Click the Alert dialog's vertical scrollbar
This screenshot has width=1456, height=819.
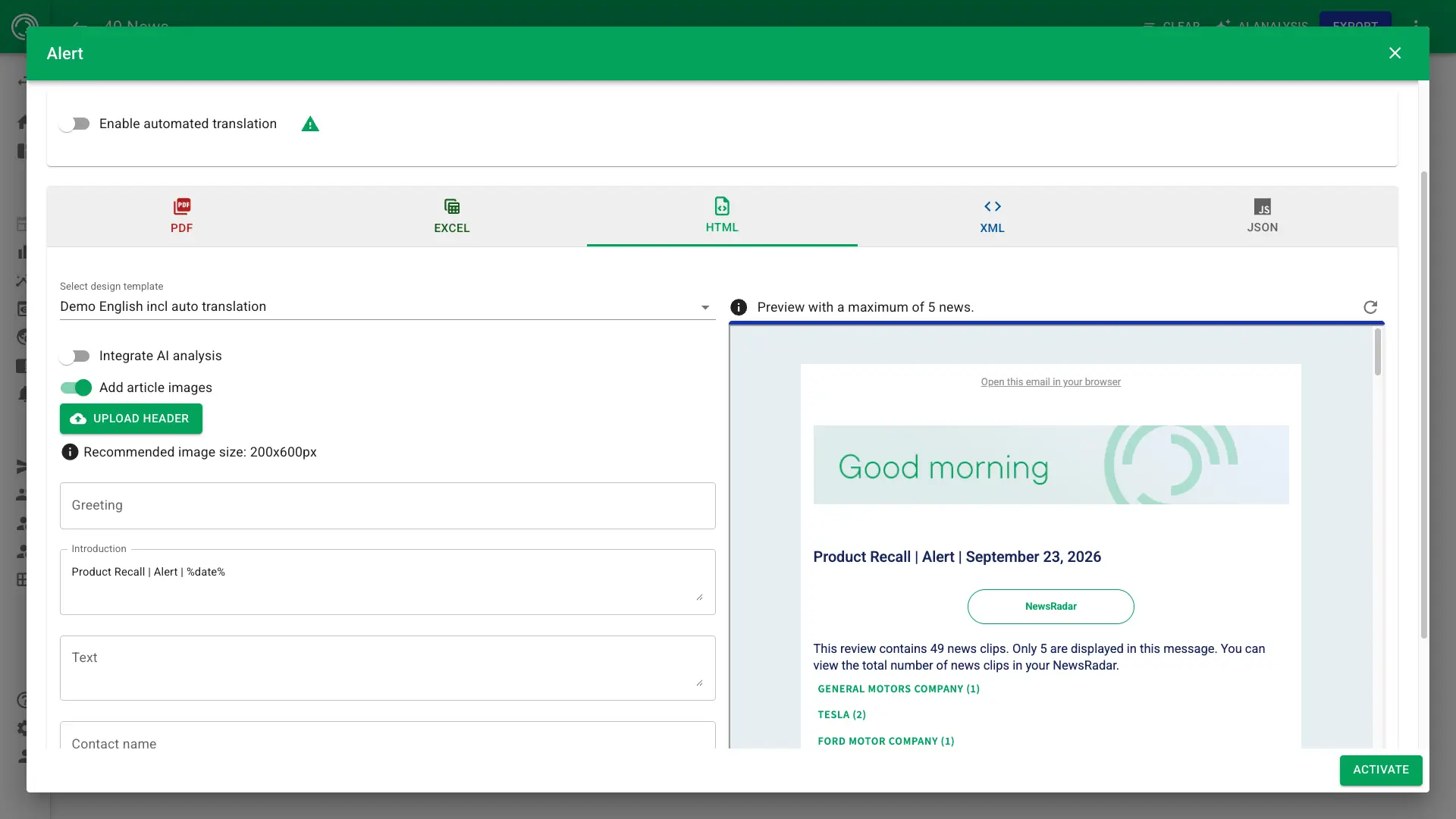[1424, 405]
